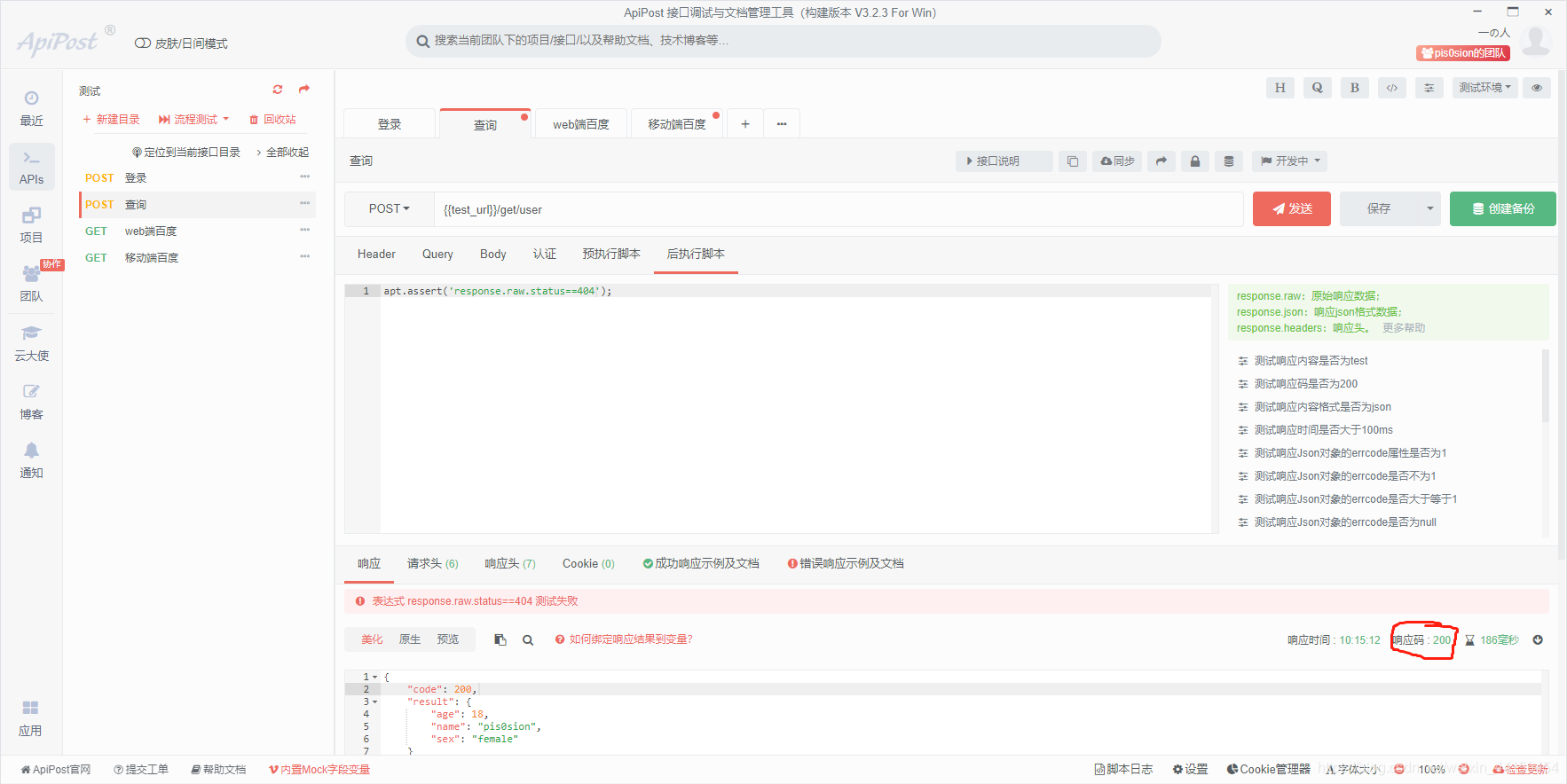Image resolution: width=1567 pixels, height=784 pixels.
Task: Click the 保存 save button
Action: click(1379, 209)
